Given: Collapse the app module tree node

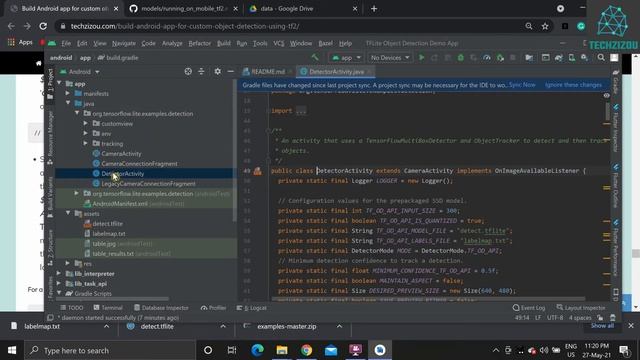Looking at the screenshot, I should (60, 83).
